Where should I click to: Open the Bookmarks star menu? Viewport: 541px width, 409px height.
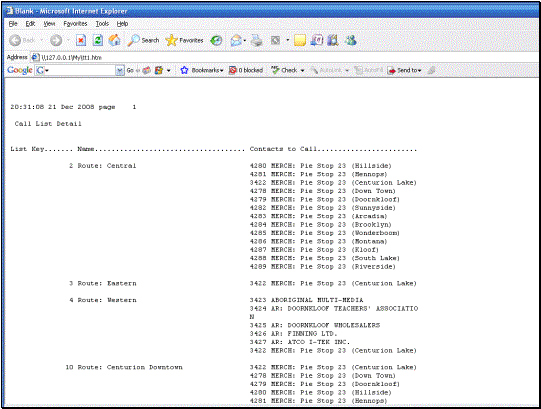pyautogui.click(x=202, y=70)
